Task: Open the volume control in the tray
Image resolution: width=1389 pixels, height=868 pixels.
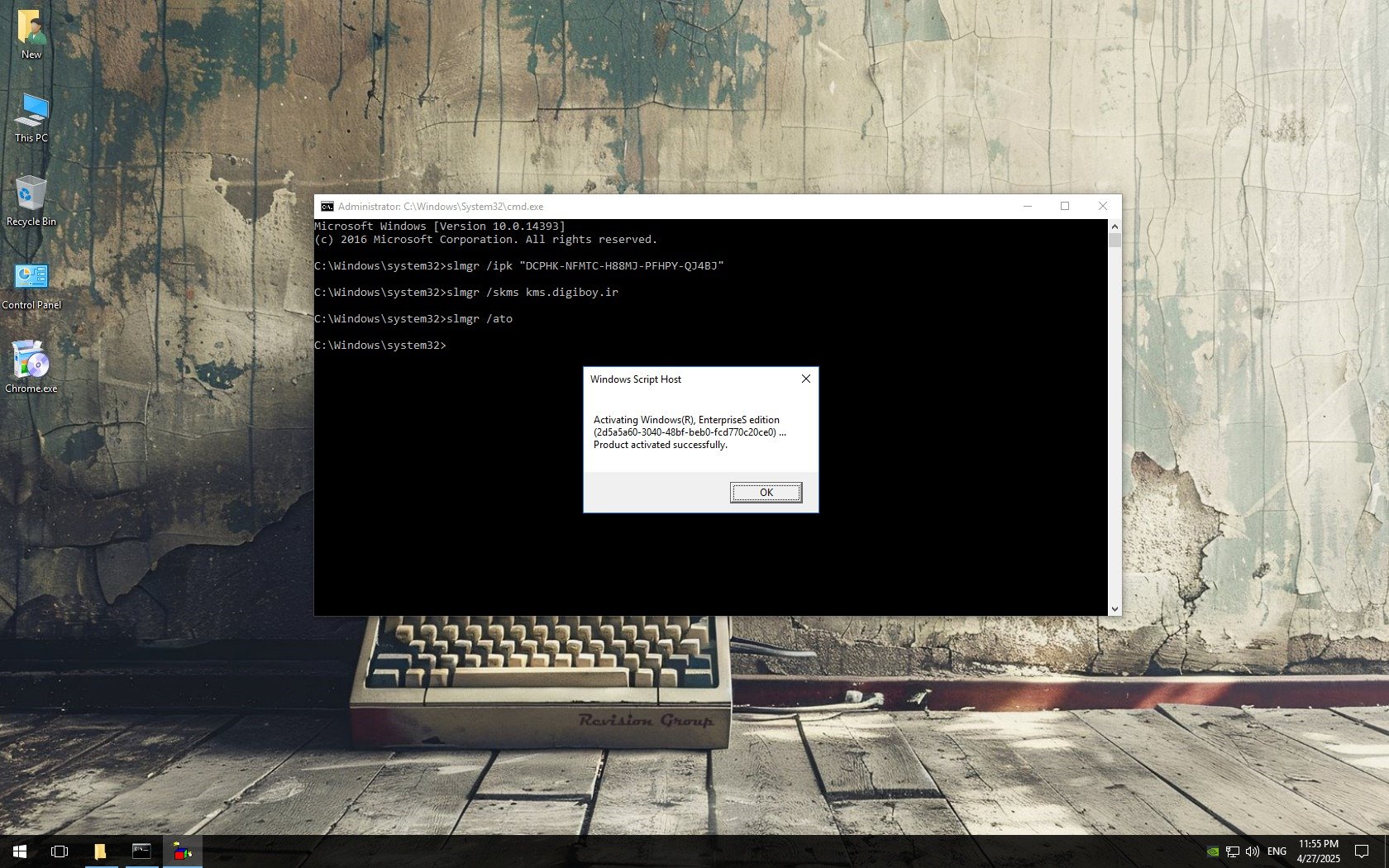Action: tap(1253, 851)
